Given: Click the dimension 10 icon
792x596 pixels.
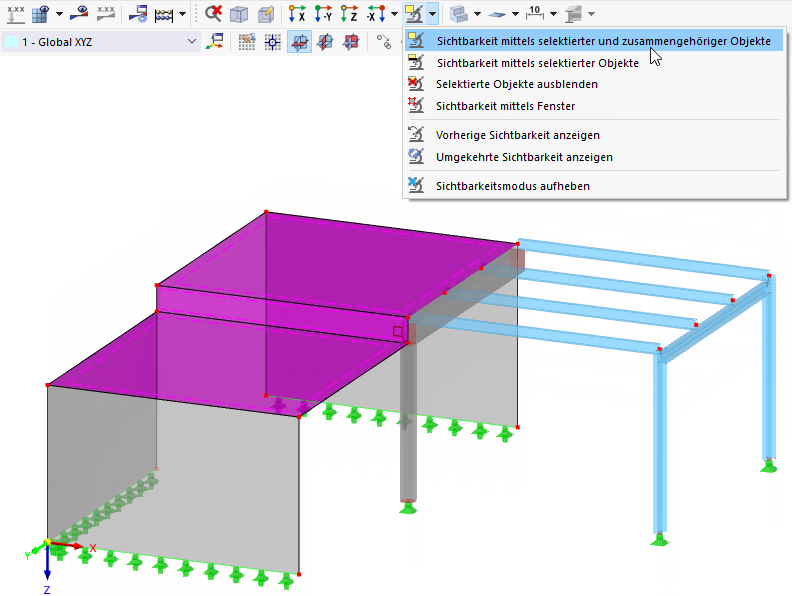Looking at the screenshot, I should click(535, 14).
